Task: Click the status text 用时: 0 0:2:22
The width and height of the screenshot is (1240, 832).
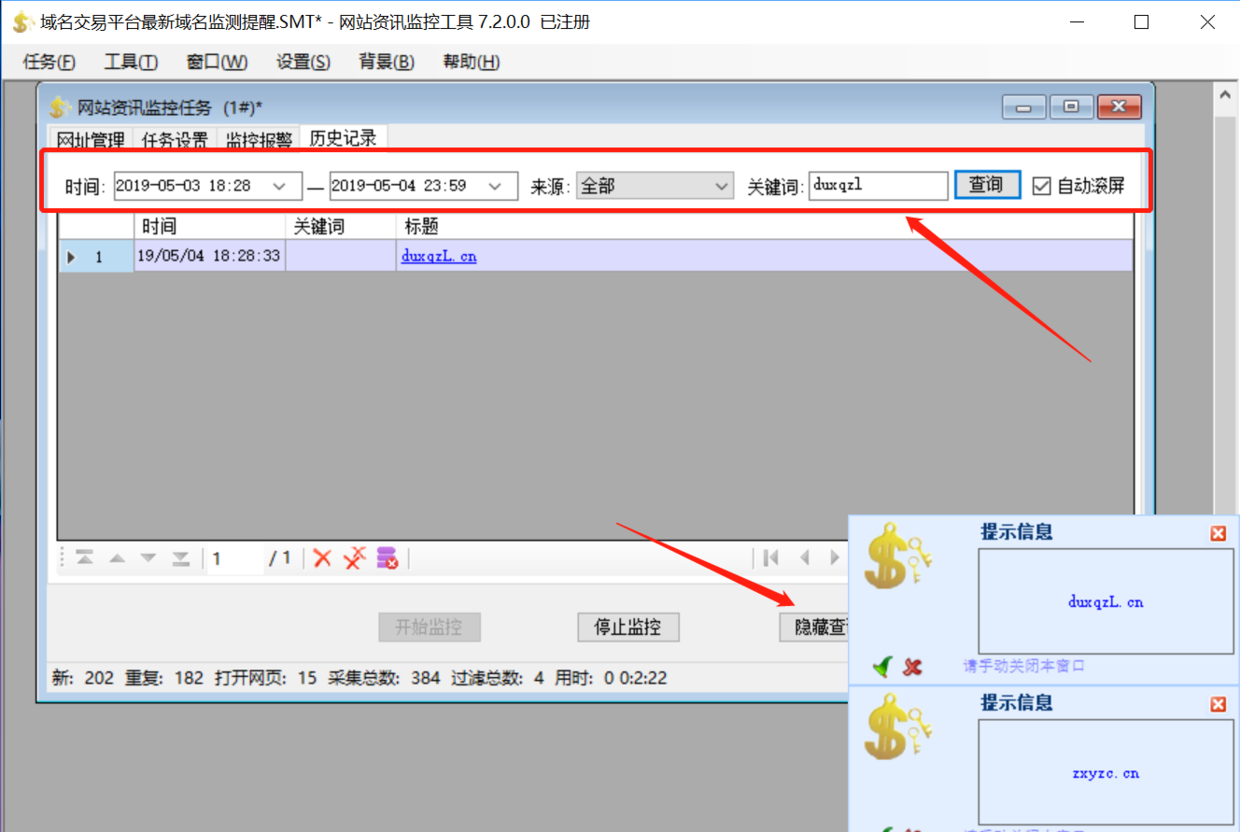Action: (611, 678)
